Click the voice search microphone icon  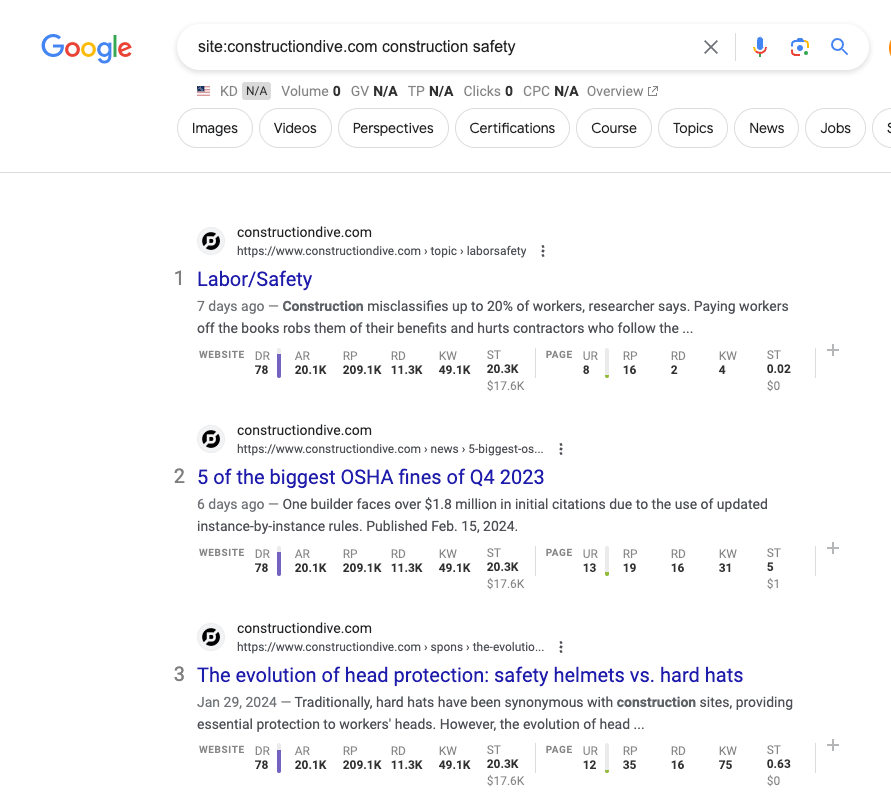tap(760, 46)
